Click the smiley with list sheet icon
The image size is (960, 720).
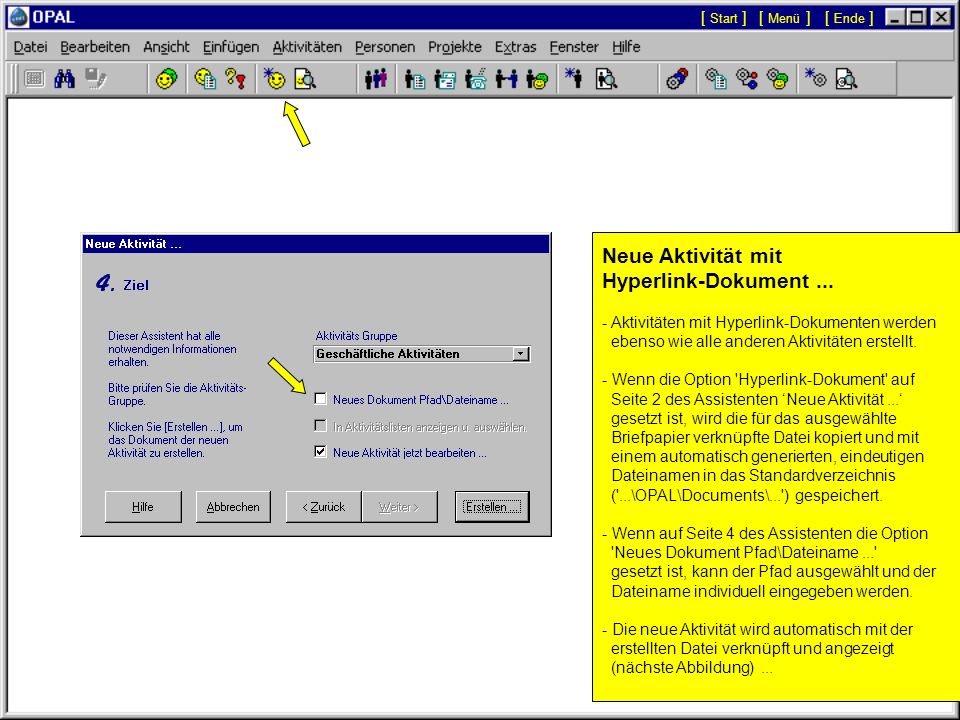point(205,78)
